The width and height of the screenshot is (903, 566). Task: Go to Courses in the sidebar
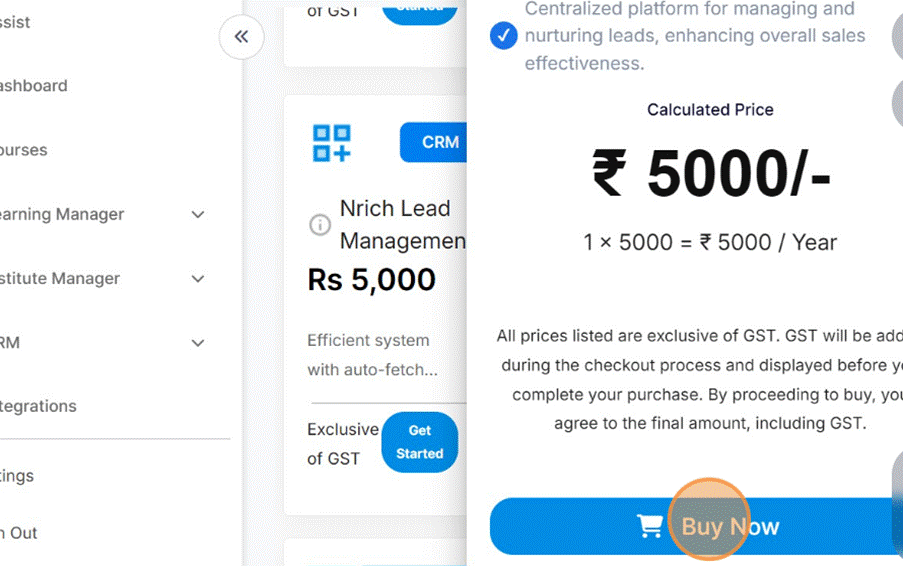tap(24, 150)
